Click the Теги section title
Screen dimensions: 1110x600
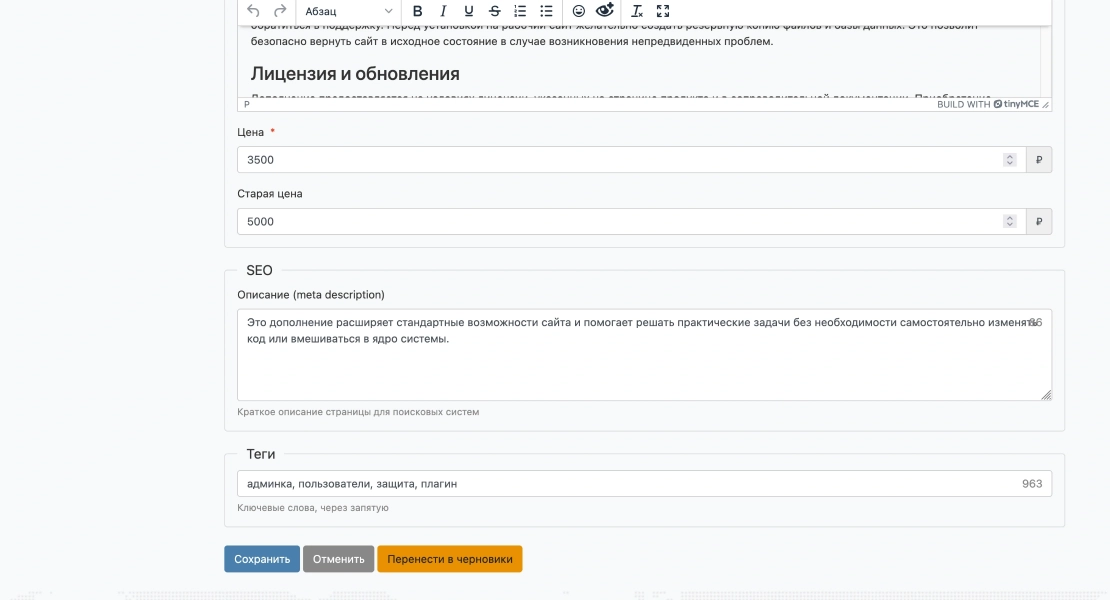pos(261,454)
